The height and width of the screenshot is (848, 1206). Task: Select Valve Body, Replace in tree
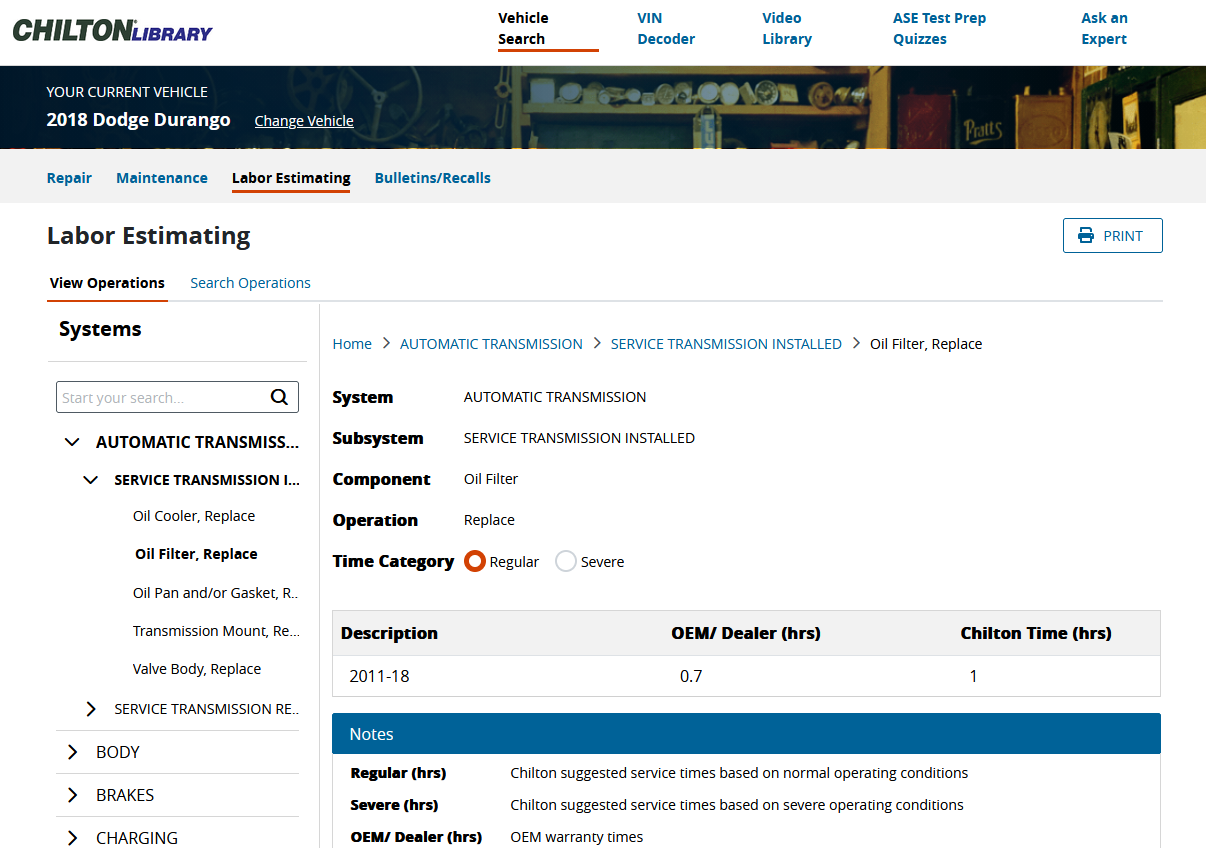tap(197, 669)
